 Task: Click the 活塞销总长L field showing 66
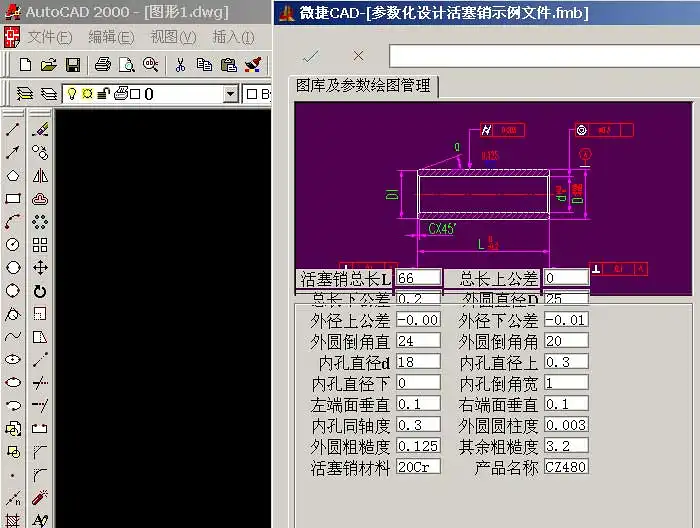pyautogui.click(x=418, y=278)
